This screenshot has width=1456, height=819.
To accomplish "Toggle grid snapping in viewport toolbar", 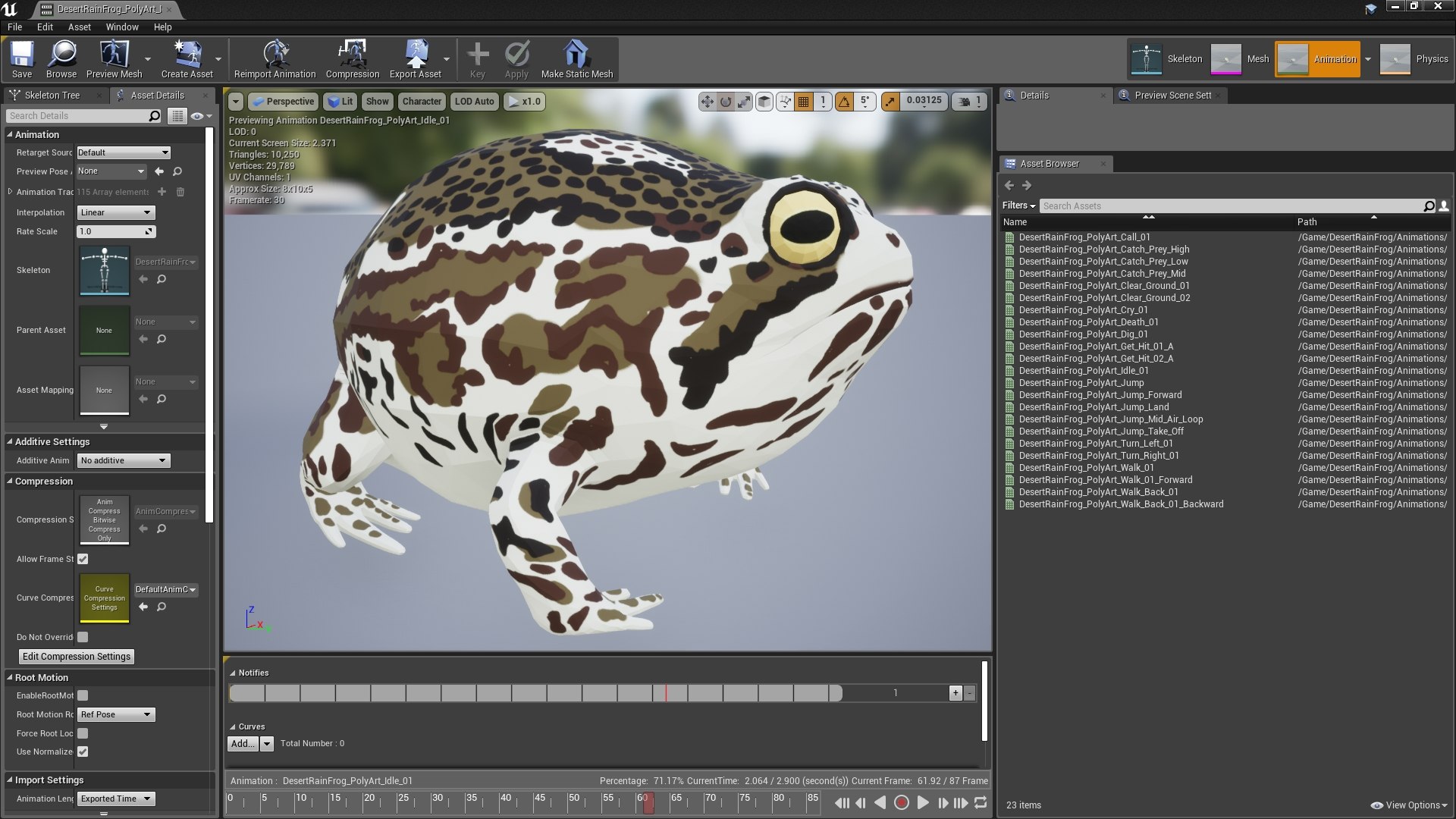I will click(x=804, y=101).
